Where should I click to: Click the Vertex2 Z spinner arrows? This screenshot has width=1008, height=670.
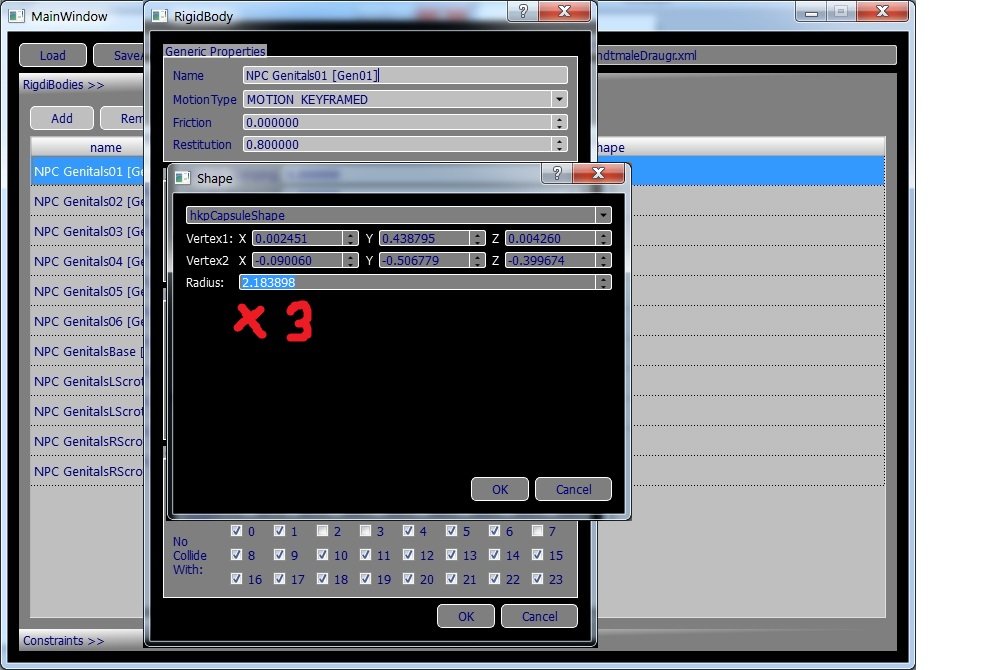pos(603,260)
